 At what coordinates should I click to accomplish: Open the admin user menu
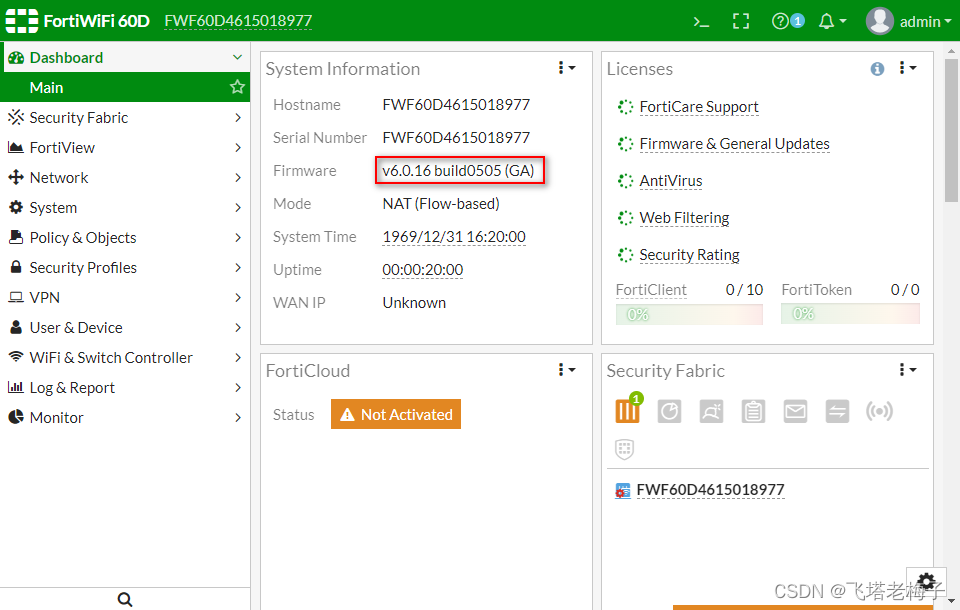(909, 21)
